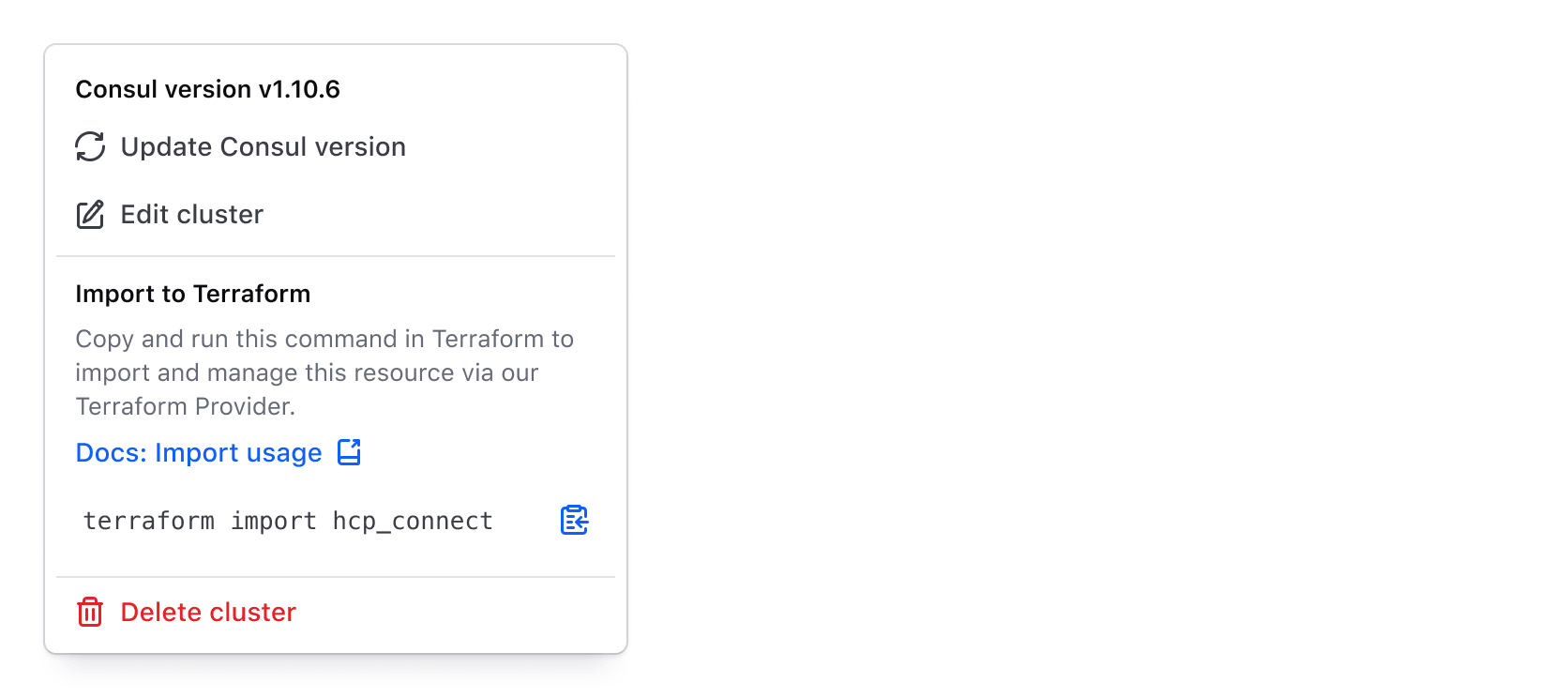The image size is (1568, 698).
Task: Click the refresh icon next to Update Consul version
Action: [x=89, y=146]
